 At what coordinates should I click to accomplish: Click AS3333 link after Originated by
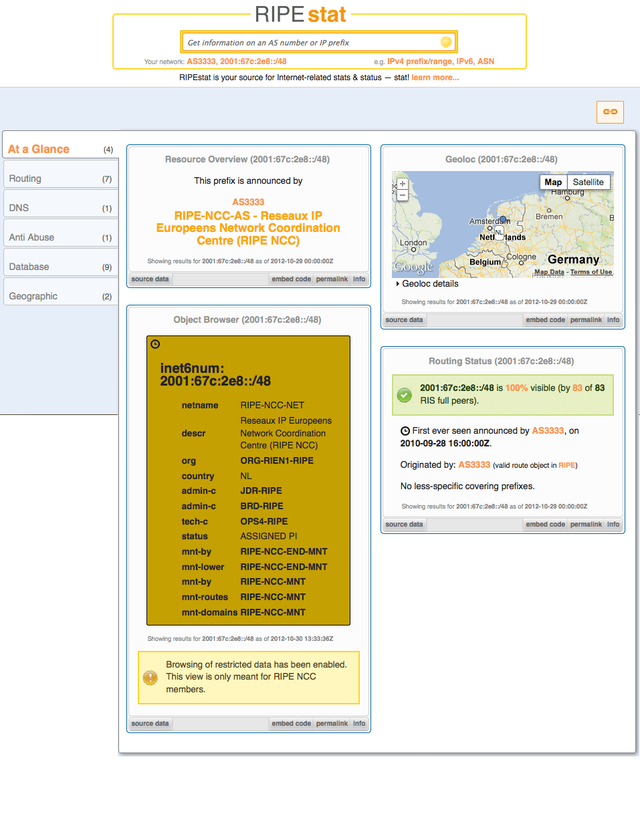click(x=474, y=465)
